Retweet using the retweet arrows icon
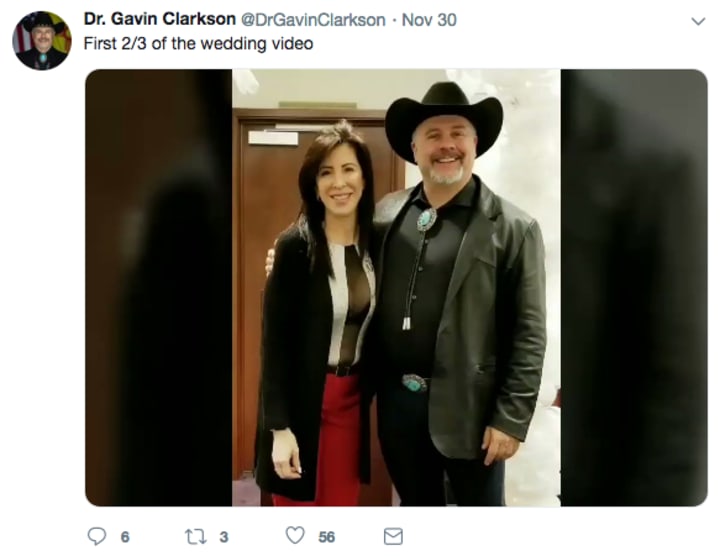The image size is (720, 556). point(195,536)
